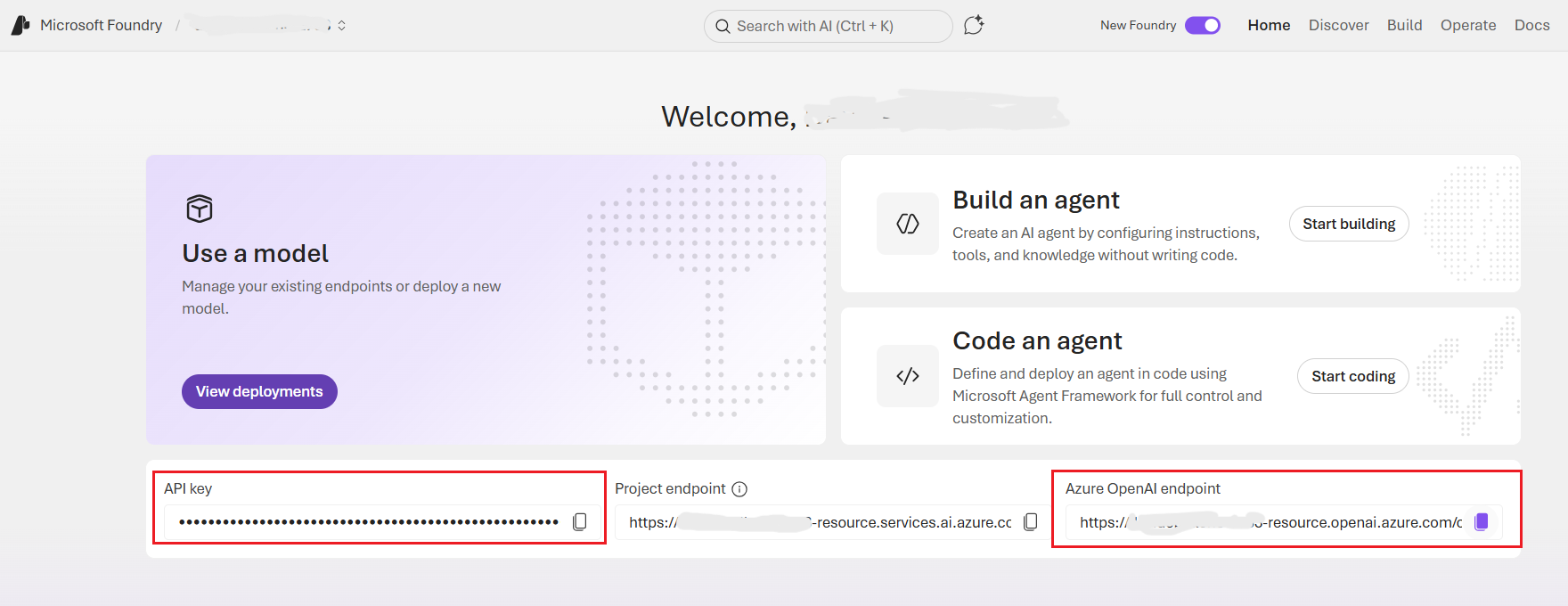Click the Use a model heading
1568x606 pixels.
click(x=256, y=254)
